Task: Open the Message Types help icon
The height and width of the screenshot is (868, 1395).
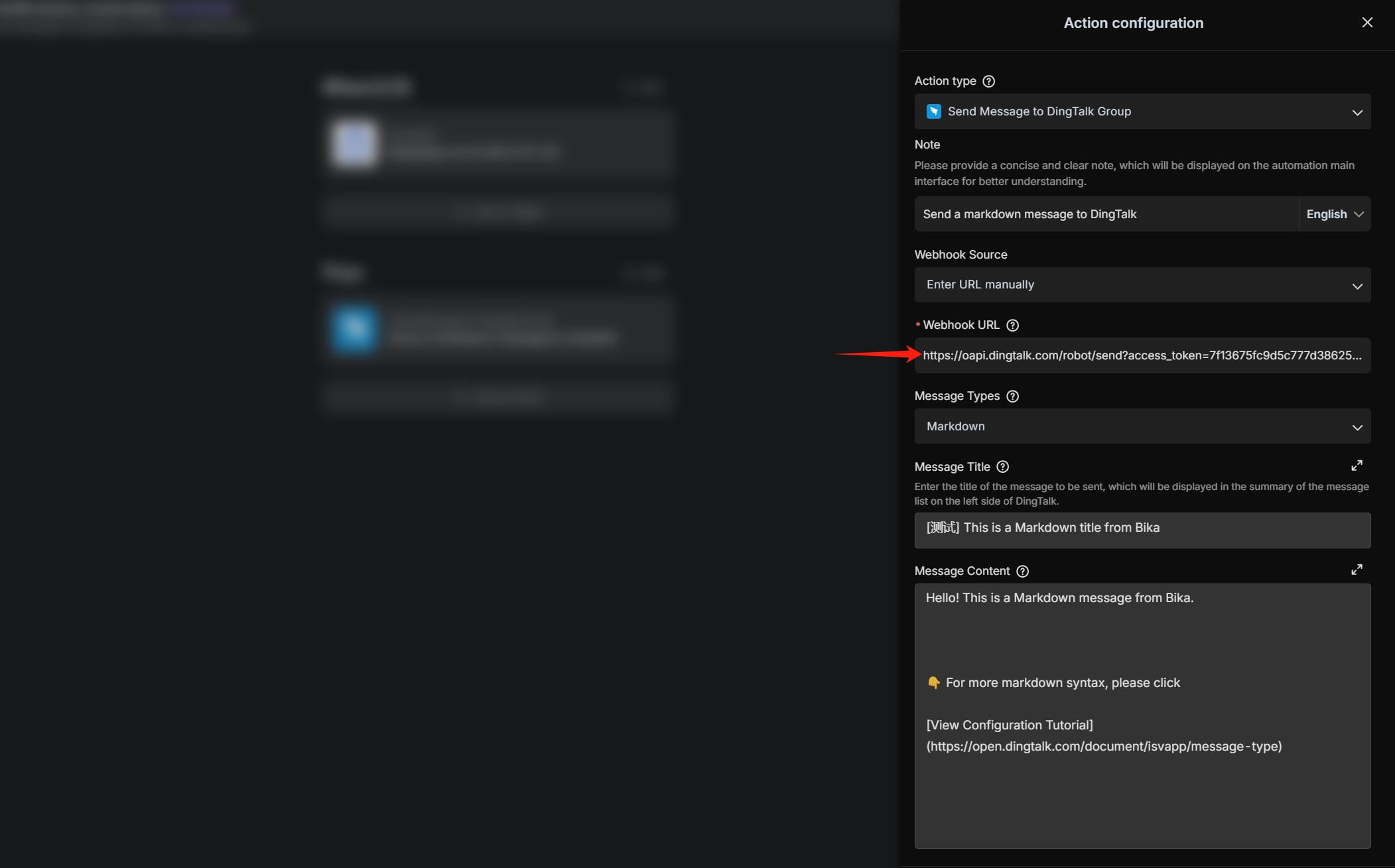Action: click(1012, 397)
